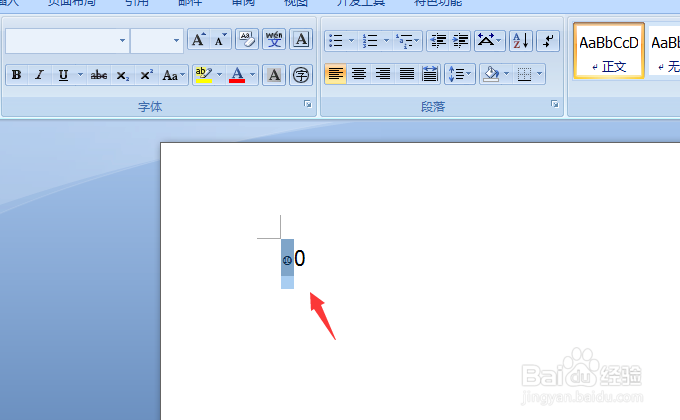Open Enclose Characters tool

point(301,75)
